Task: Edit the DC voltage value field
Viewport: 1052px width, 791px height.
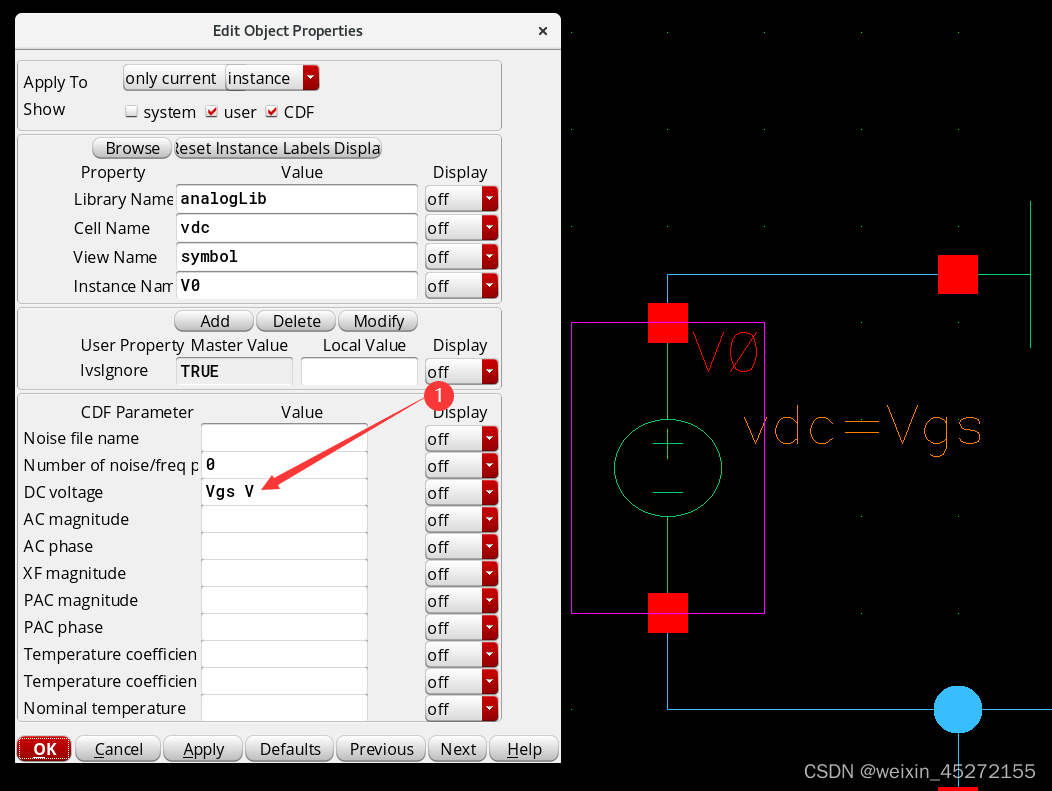Action: pos(284,492)
